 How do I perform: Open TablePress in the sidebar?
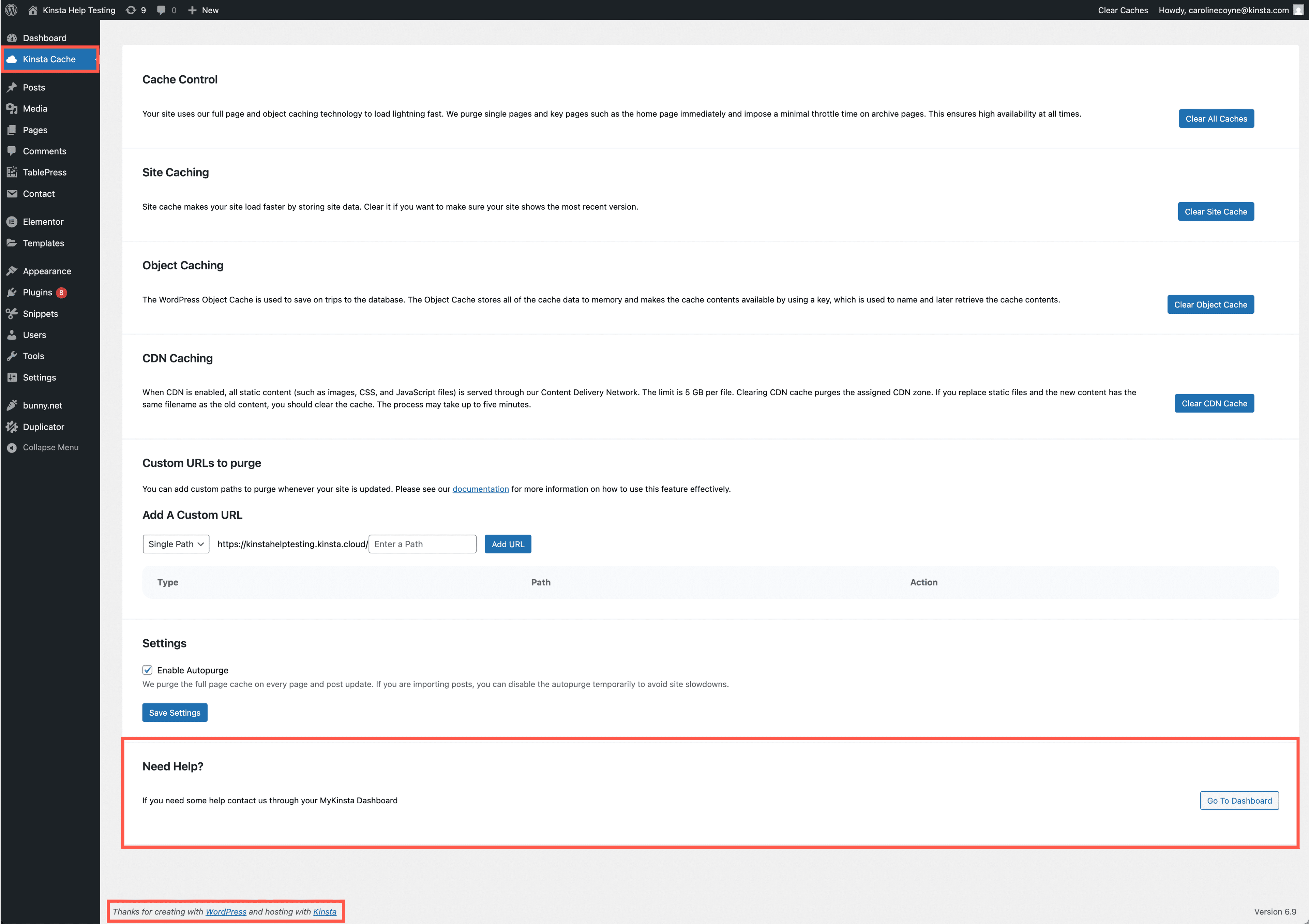coord(44,172)
